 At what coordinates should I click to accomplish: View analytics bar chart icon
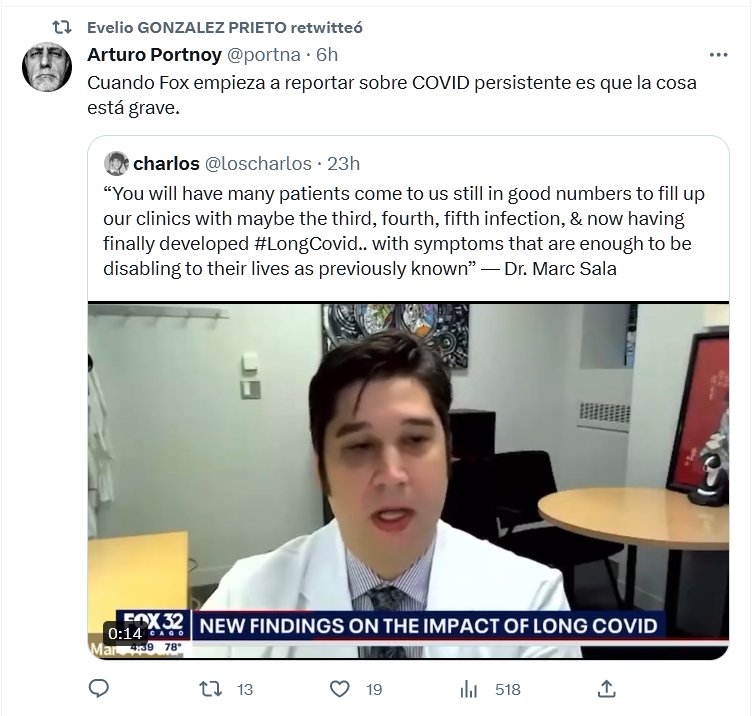point(468,689)
